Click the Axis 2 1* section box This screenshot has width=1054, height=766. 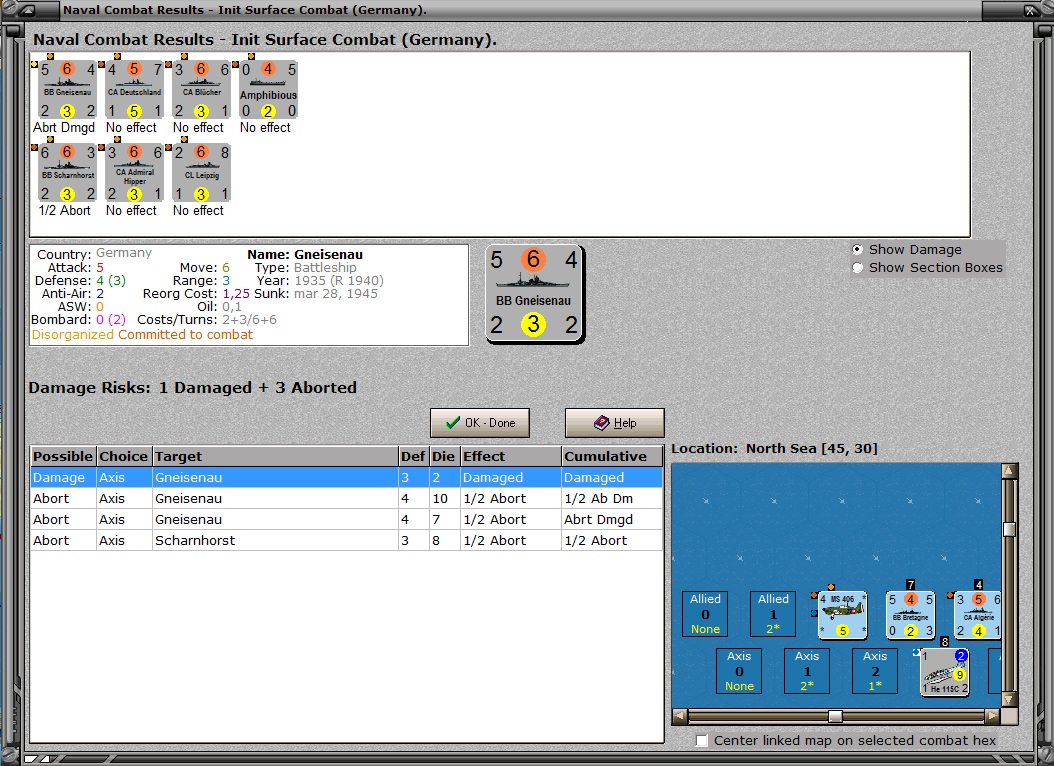(875, 671)
